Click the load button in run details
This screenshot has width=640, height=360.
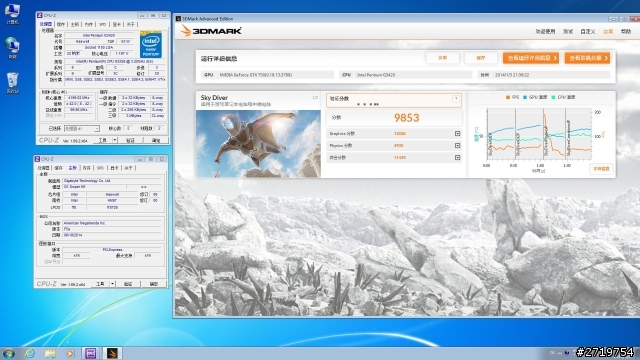click(442, 58)
